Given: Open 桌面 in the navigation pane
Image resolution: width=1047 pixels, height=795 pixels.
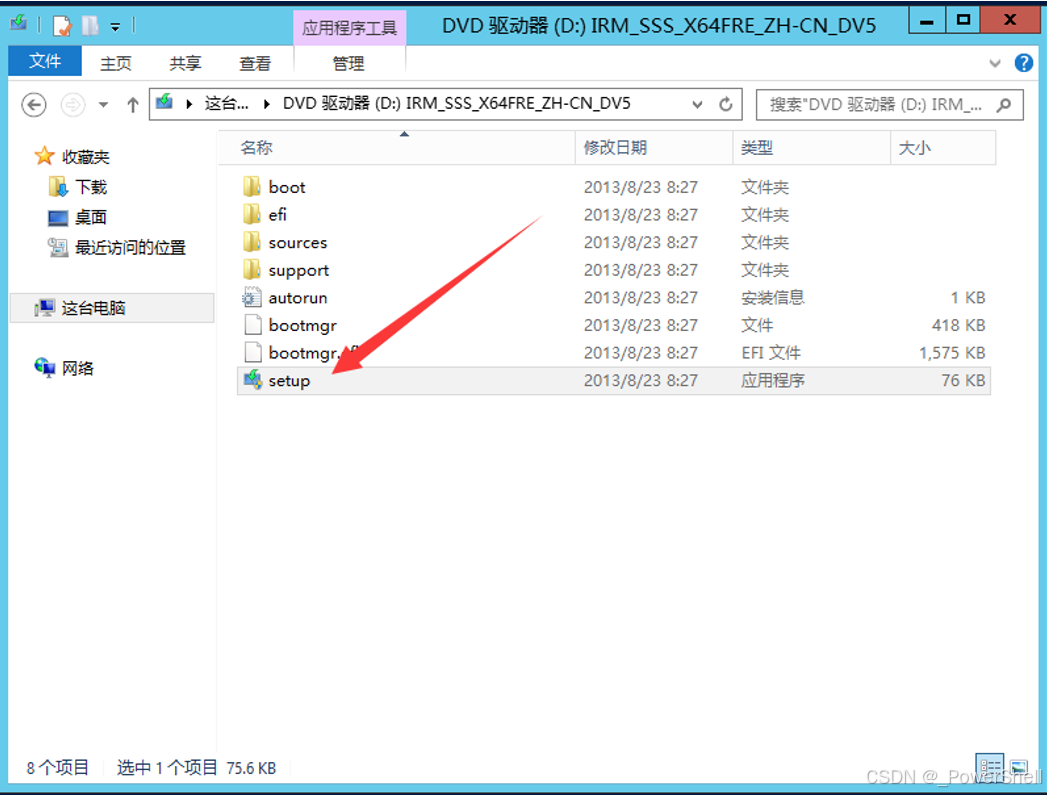Looking at the screenshot, I should click(x=77, y=217).
